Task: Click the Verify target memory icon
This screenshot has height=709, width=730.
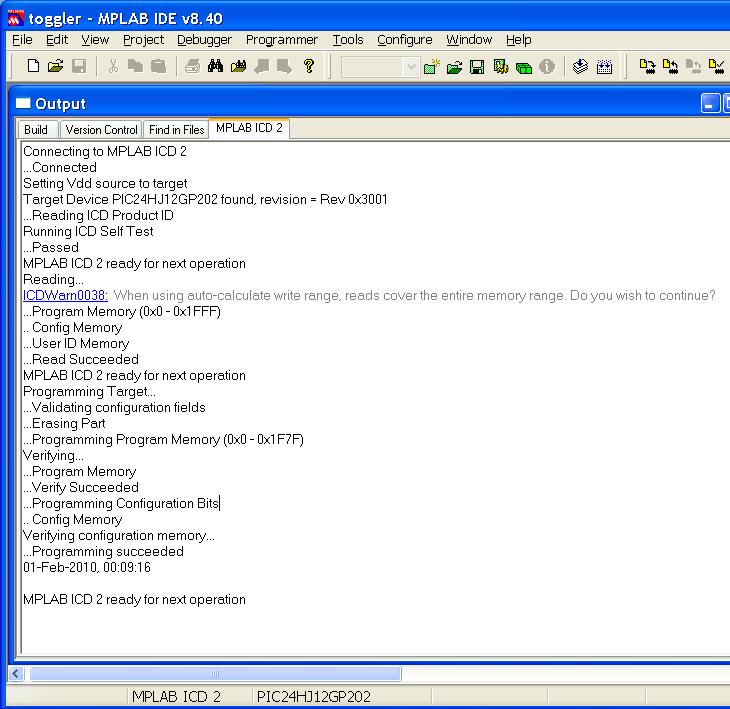Action: [716, 67]
